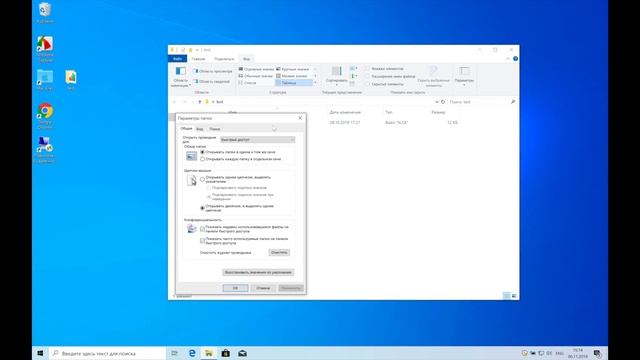Choose Крупные значки layout

pyautogui.click(x=293, y=69)
